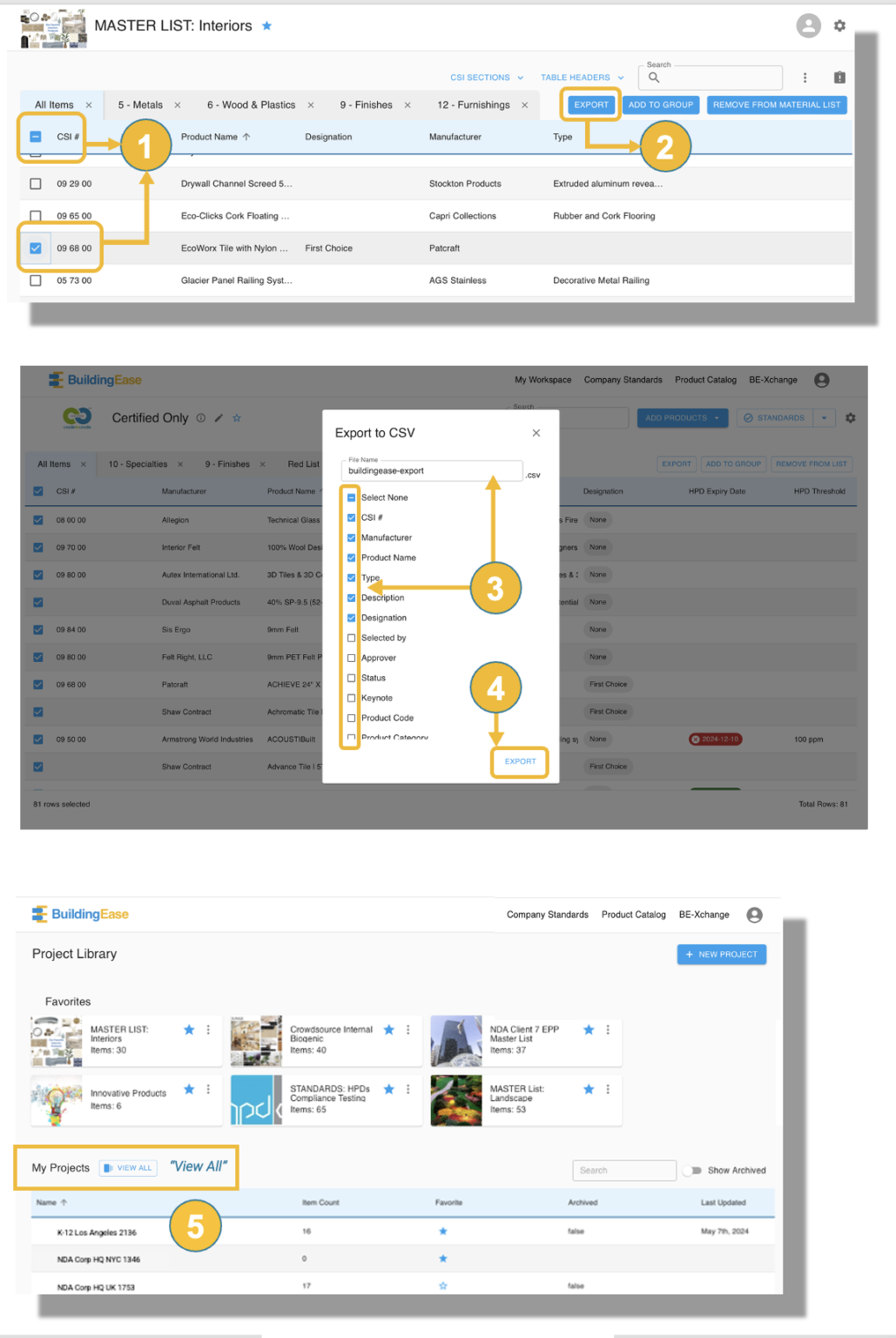
Task: Open the user account avatar in Interiors list
Action: point(808,26)
